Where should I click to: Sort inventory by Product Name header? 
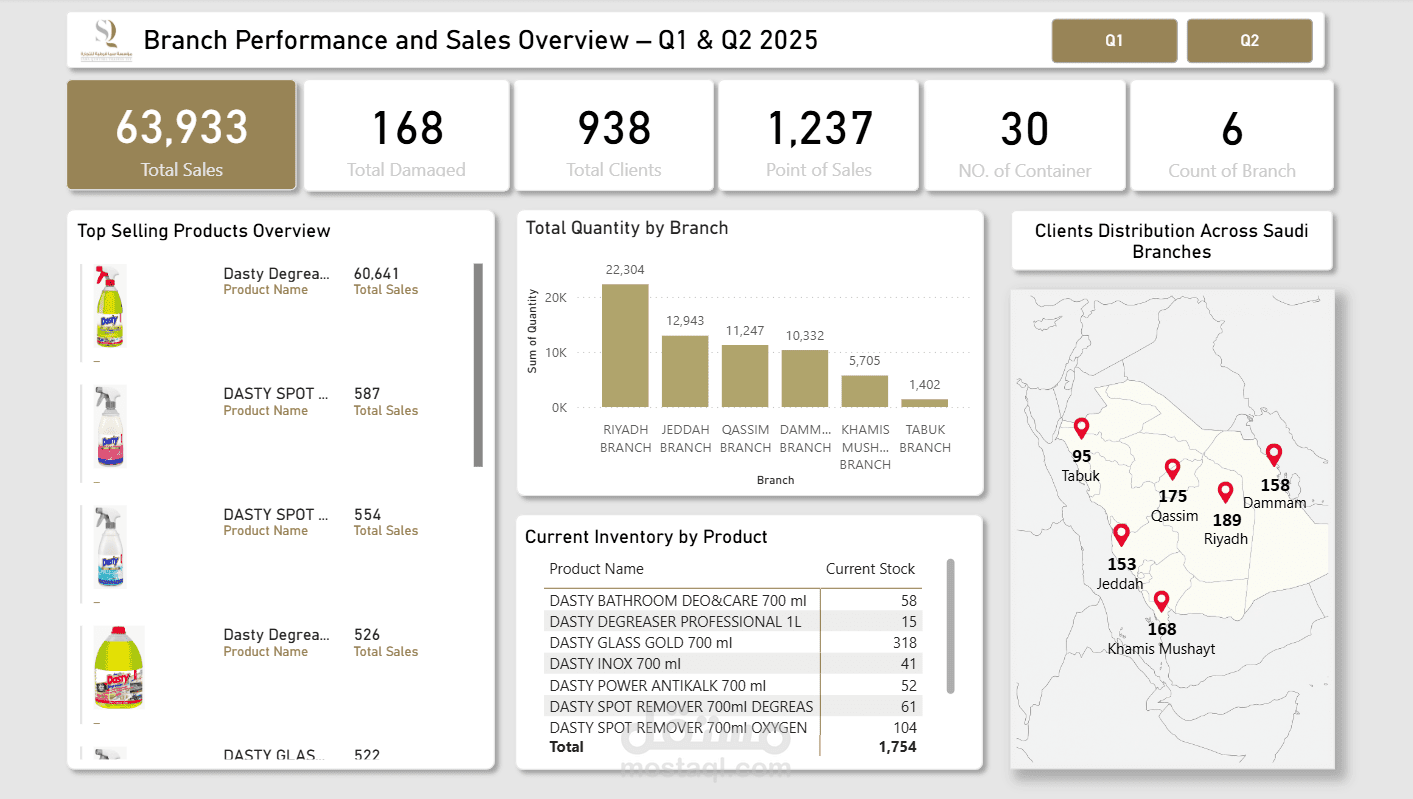coord(597,569)
